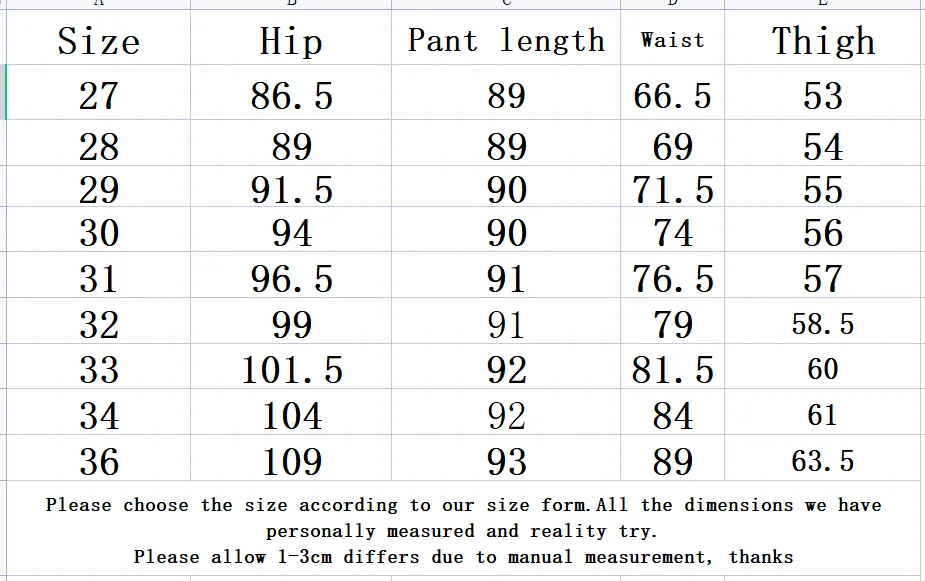
Task: Click the waist value 74 cell
Action: [x=672, y=233]
